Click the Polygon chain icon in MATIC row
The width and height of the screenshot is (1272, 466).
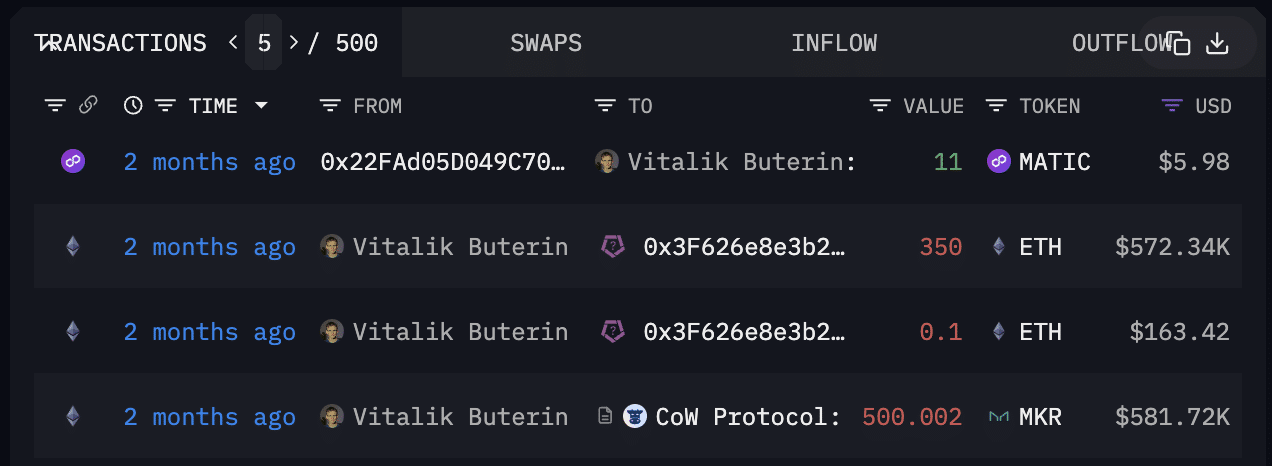tap(72, 161)
